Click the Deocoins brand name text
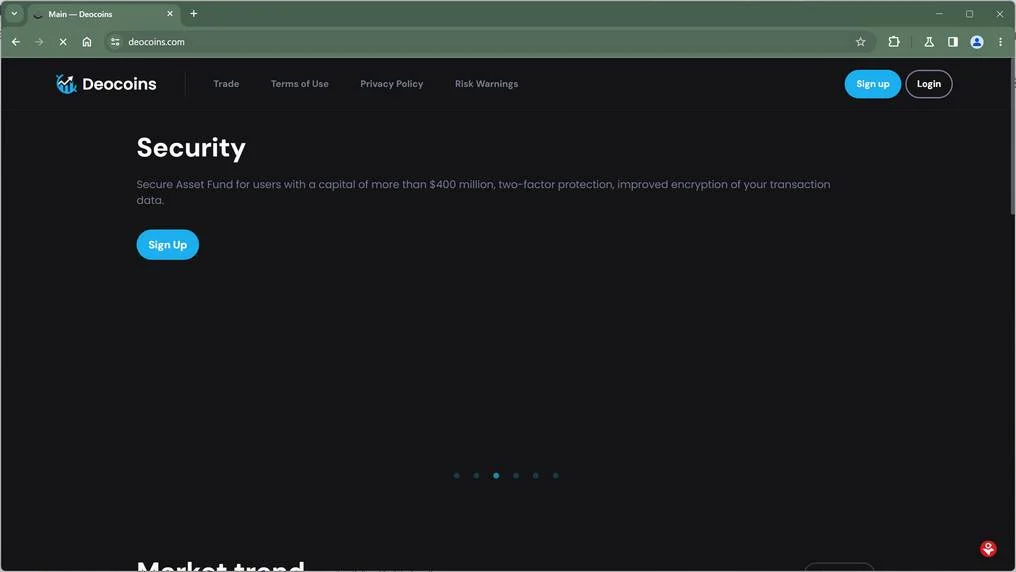The height and width of the screenshot is (572, 1016). coord(119,84)
